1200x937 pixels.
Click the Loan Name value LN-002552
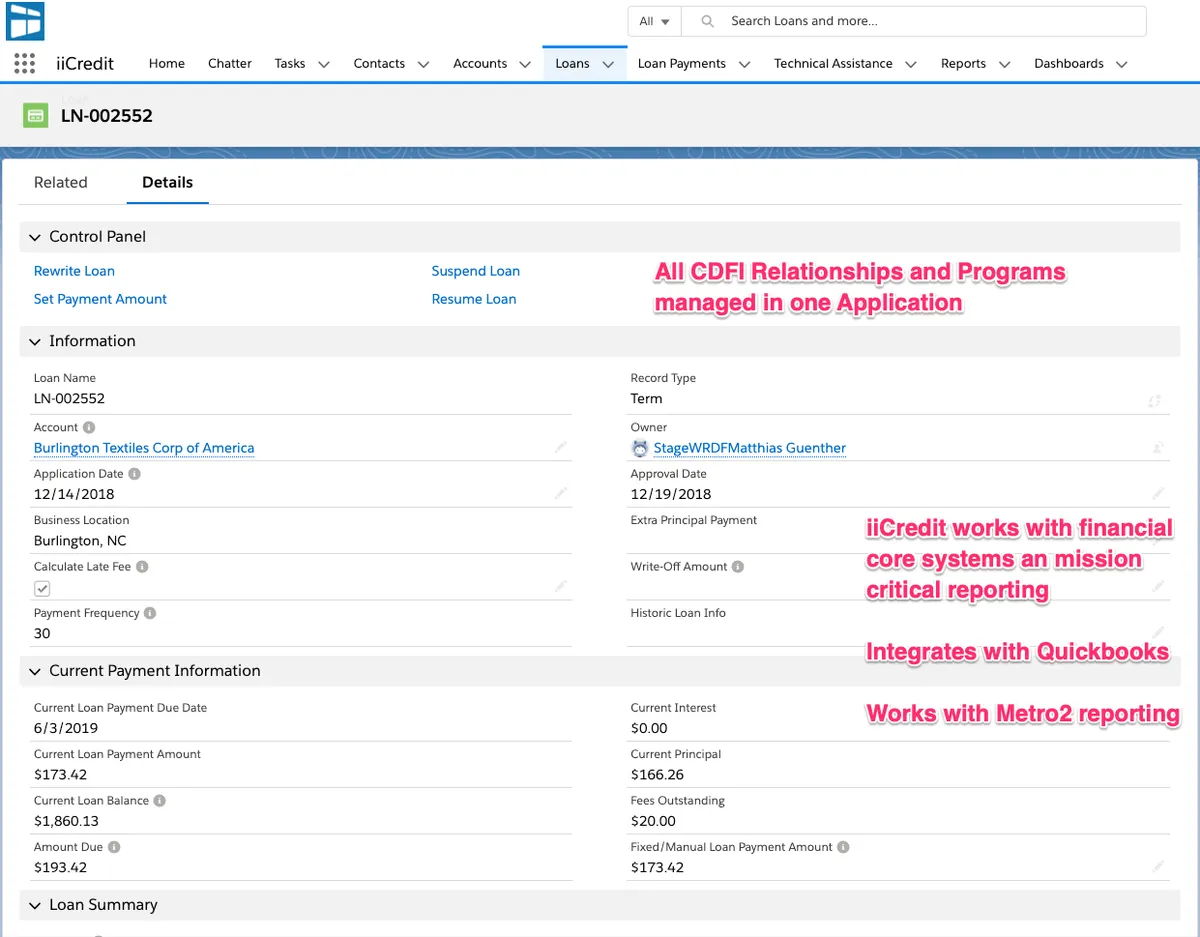[x=69, y=398]
